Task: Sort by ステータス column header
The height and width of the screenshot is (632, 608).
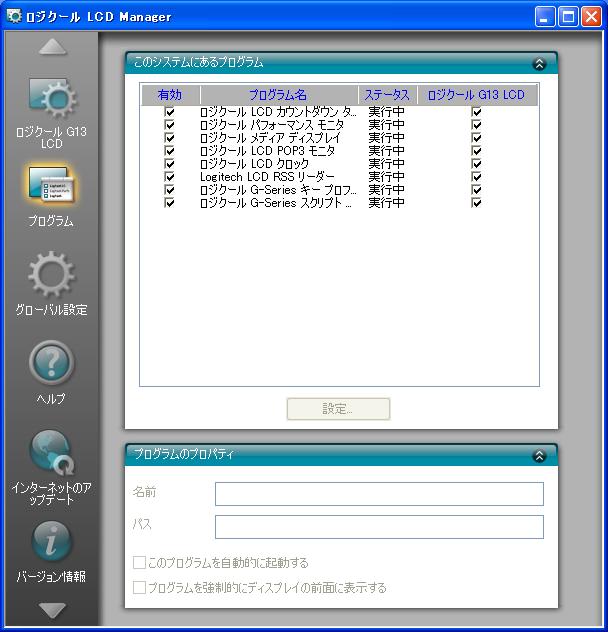Action: [x=387, y=95]
